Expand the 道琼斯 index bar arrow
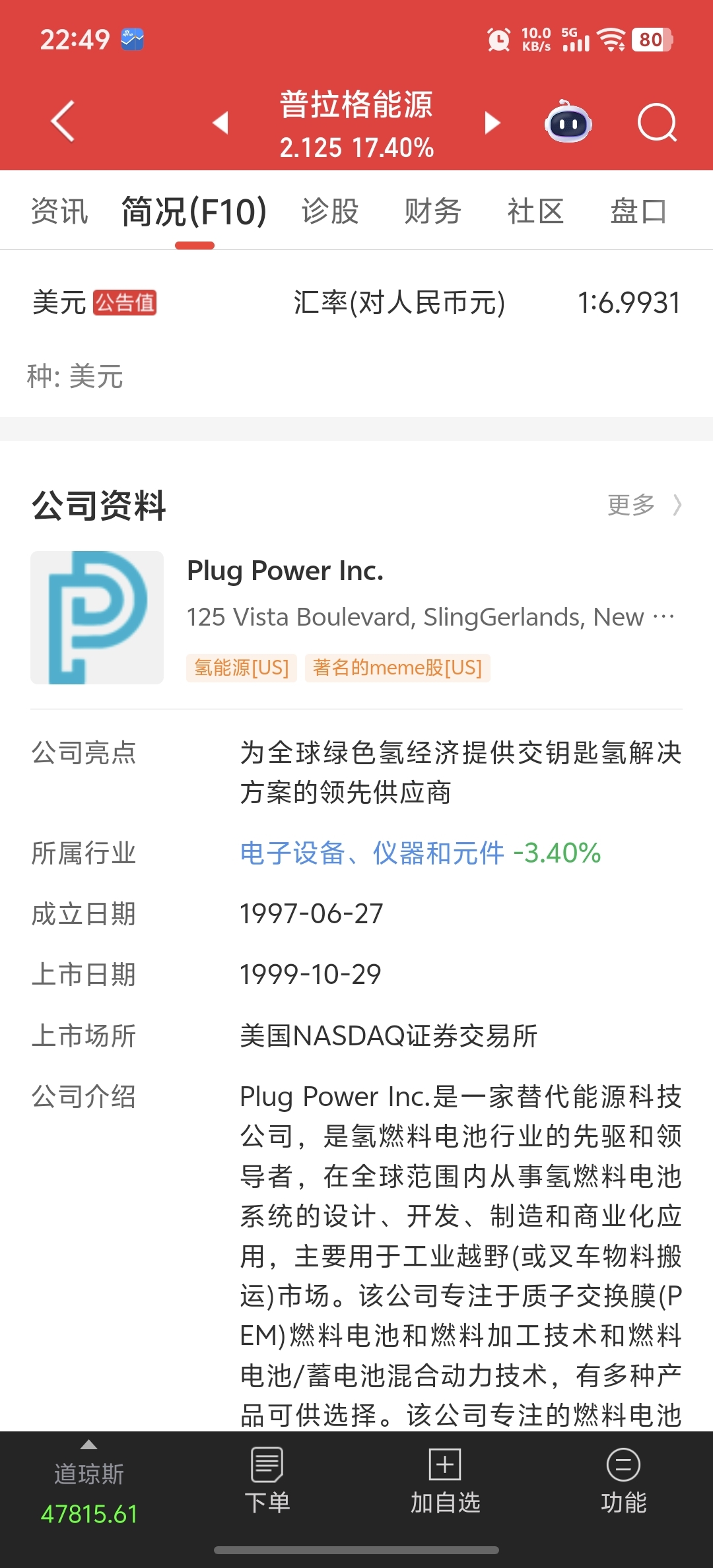 point(88,1445)
